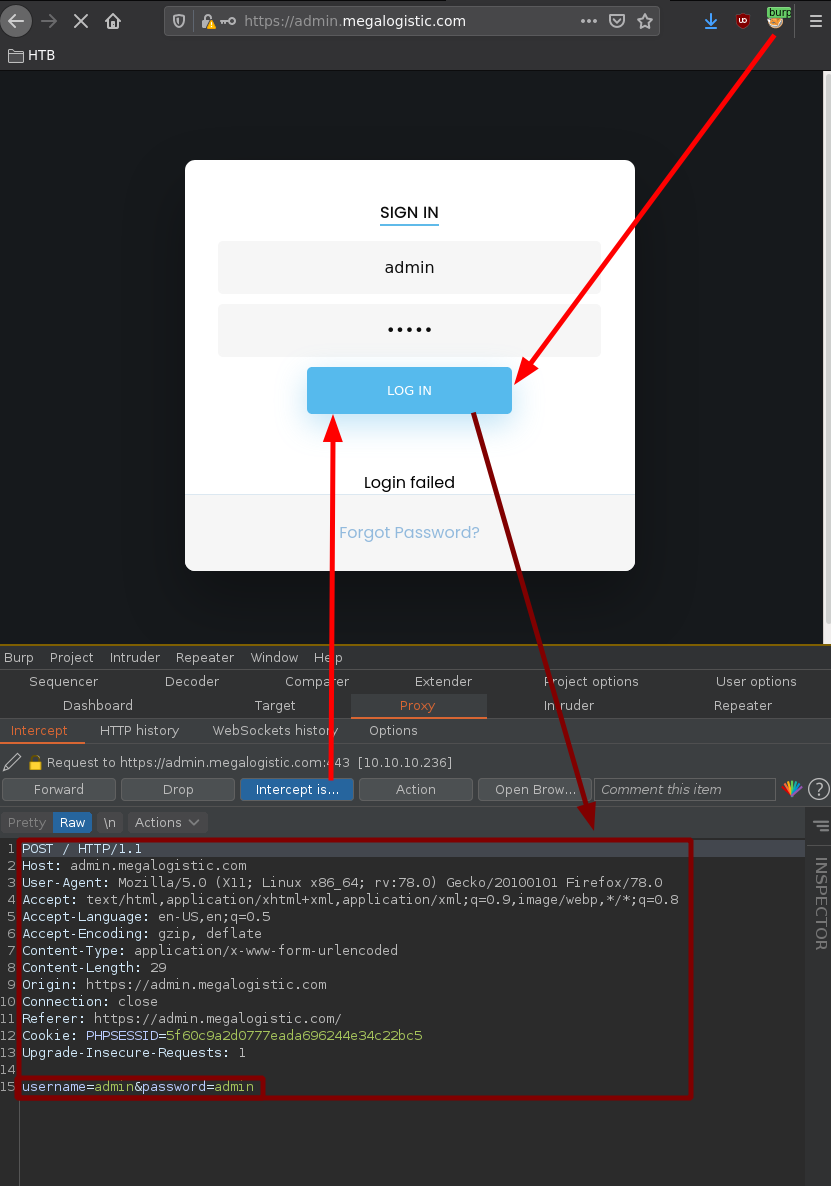This screenshot has width=831, height=1186.
Task: Select the Intercept sub-tab
Action: point(39,731)
